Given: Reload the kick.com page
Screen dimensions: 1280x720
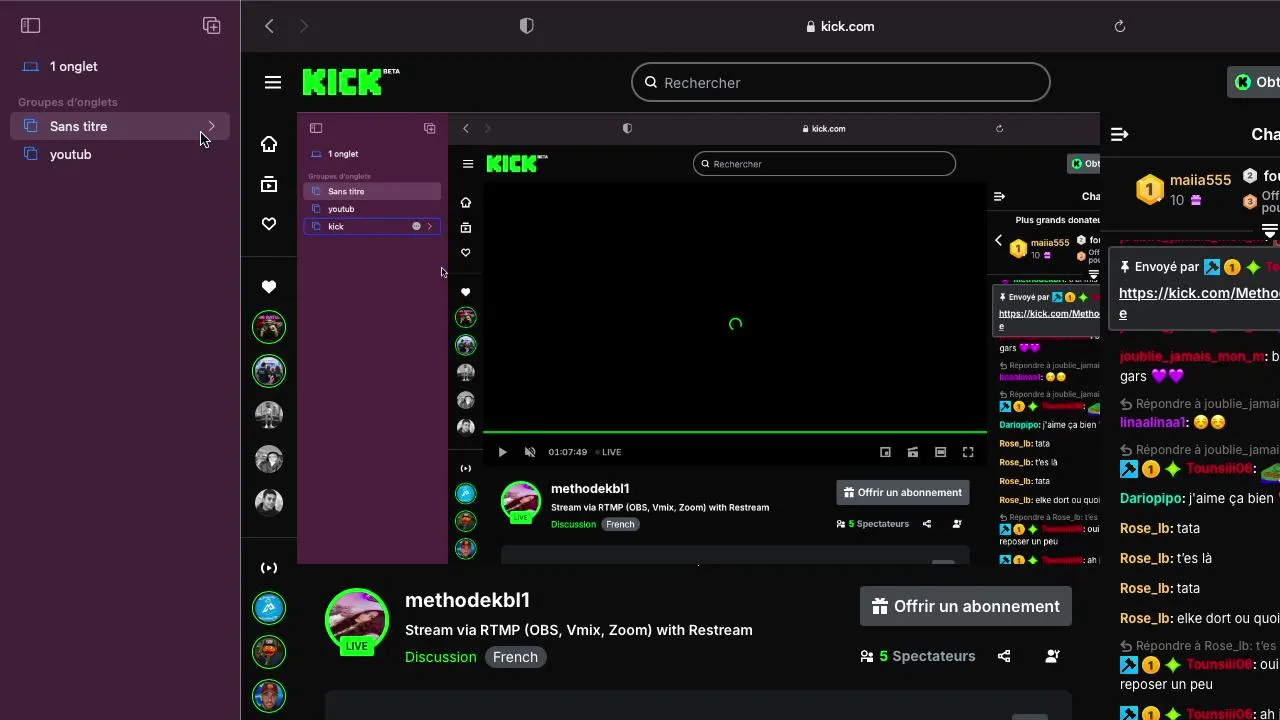Looking at the screenshot, I should 1120,26.
